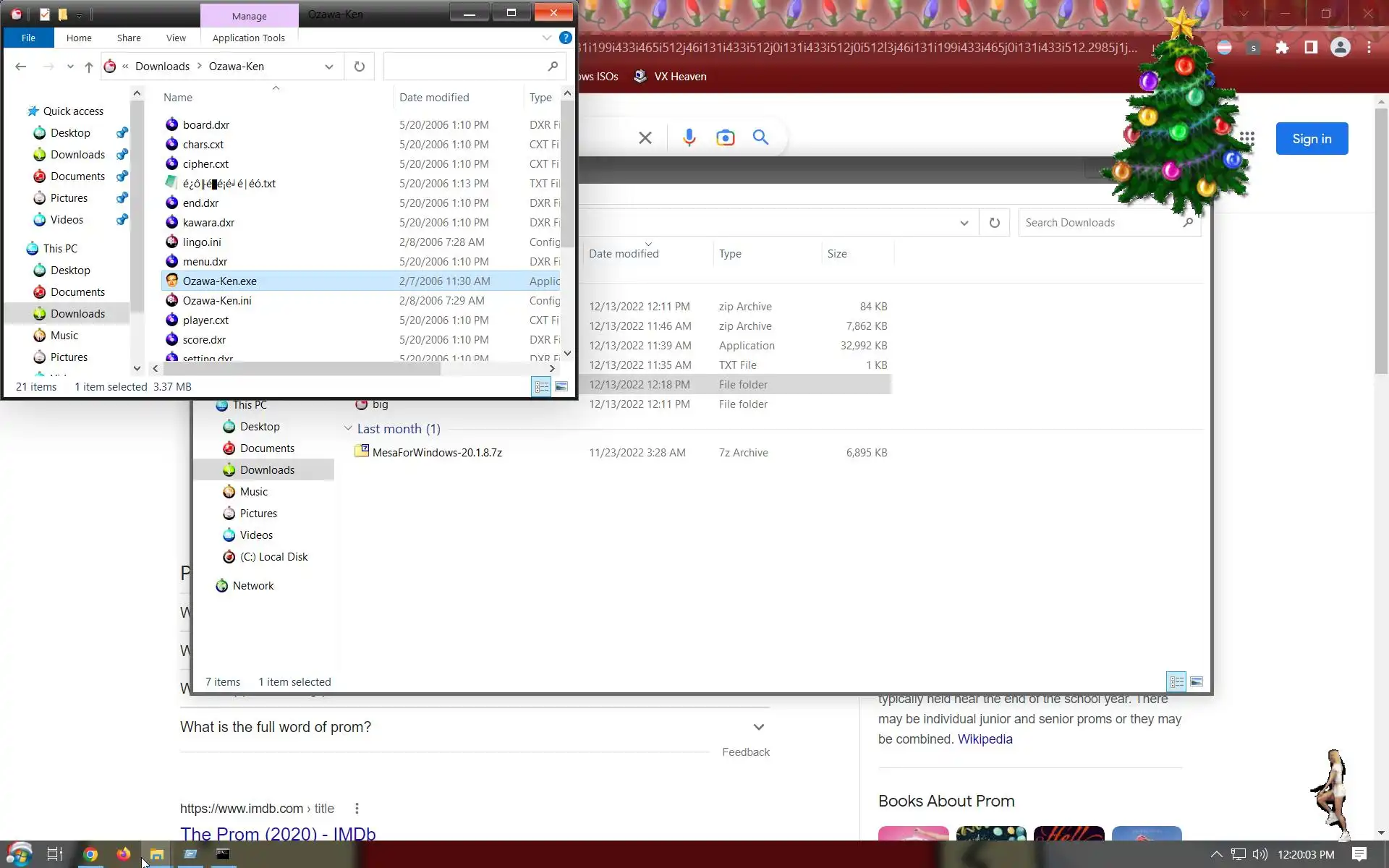Go up one folder level arrow
Screen dimensions: 1389x868
(88, 67)
